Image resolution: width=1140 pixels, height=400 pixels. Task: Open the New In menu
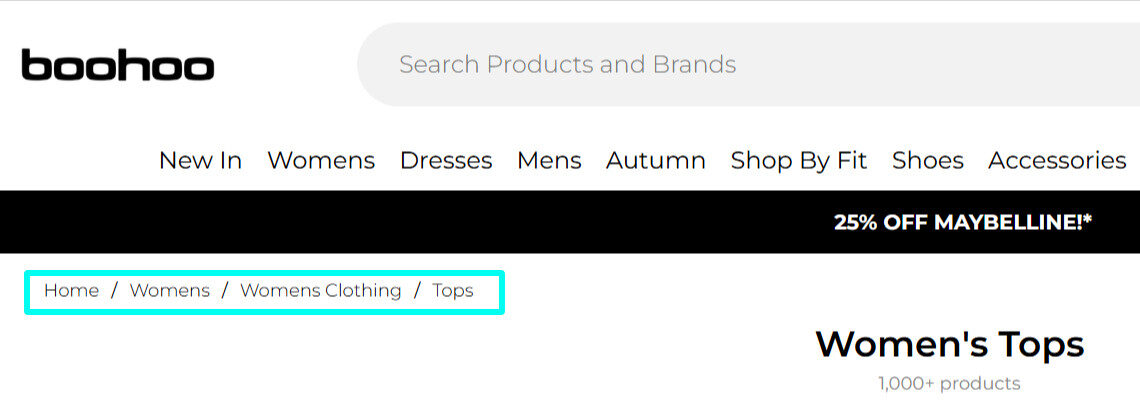click(200, 160)
